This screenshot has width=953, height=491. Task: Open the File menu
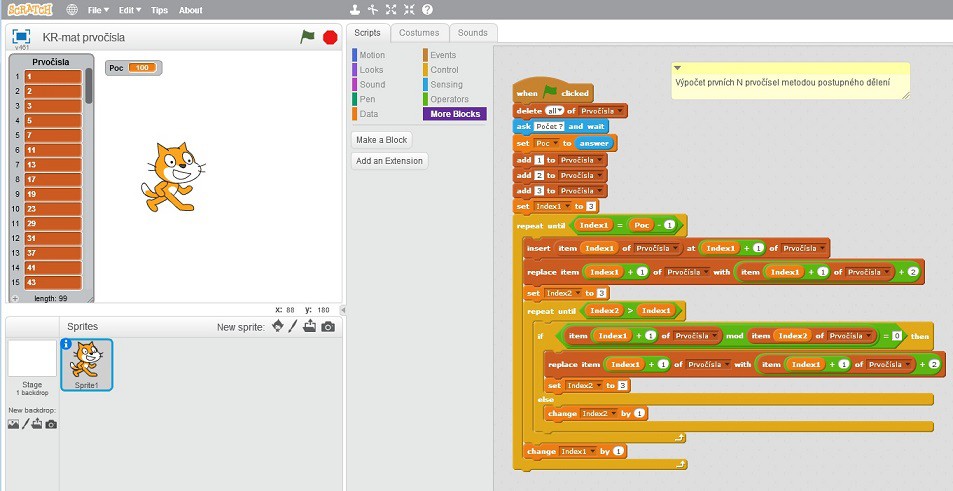click(x=98, y=10)
